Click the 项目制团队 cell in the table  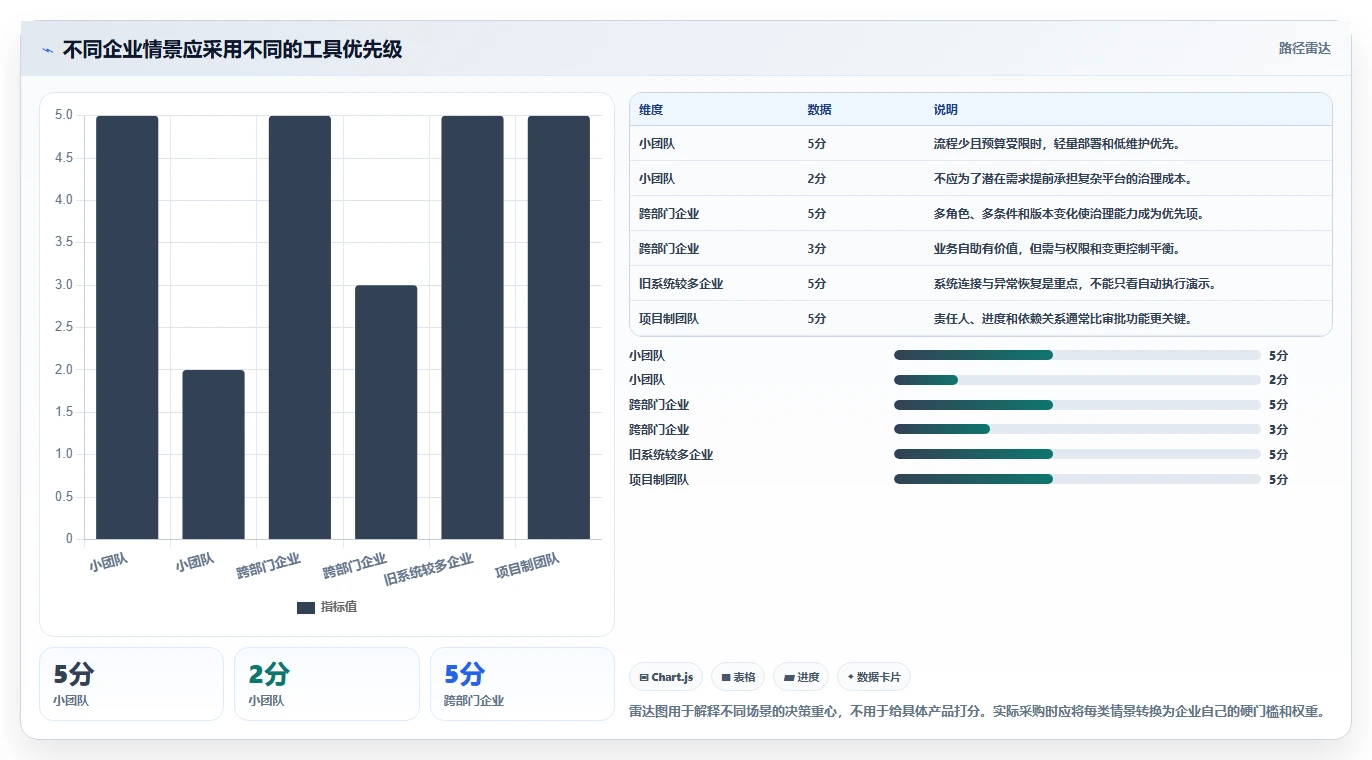[x=669, y=319]
